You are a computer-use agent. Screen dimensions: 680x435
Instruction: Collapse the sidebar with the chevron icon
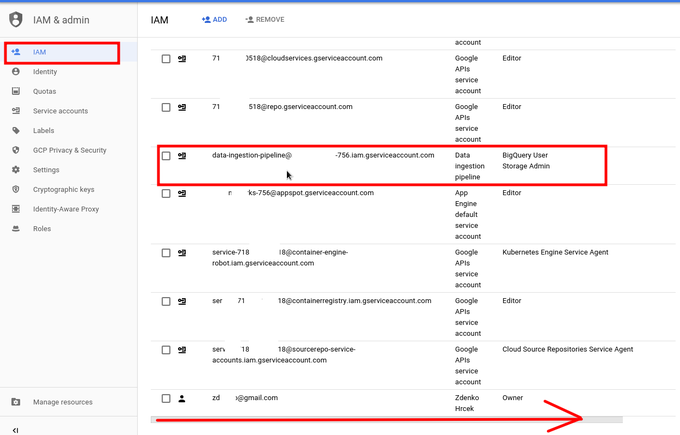16,430
